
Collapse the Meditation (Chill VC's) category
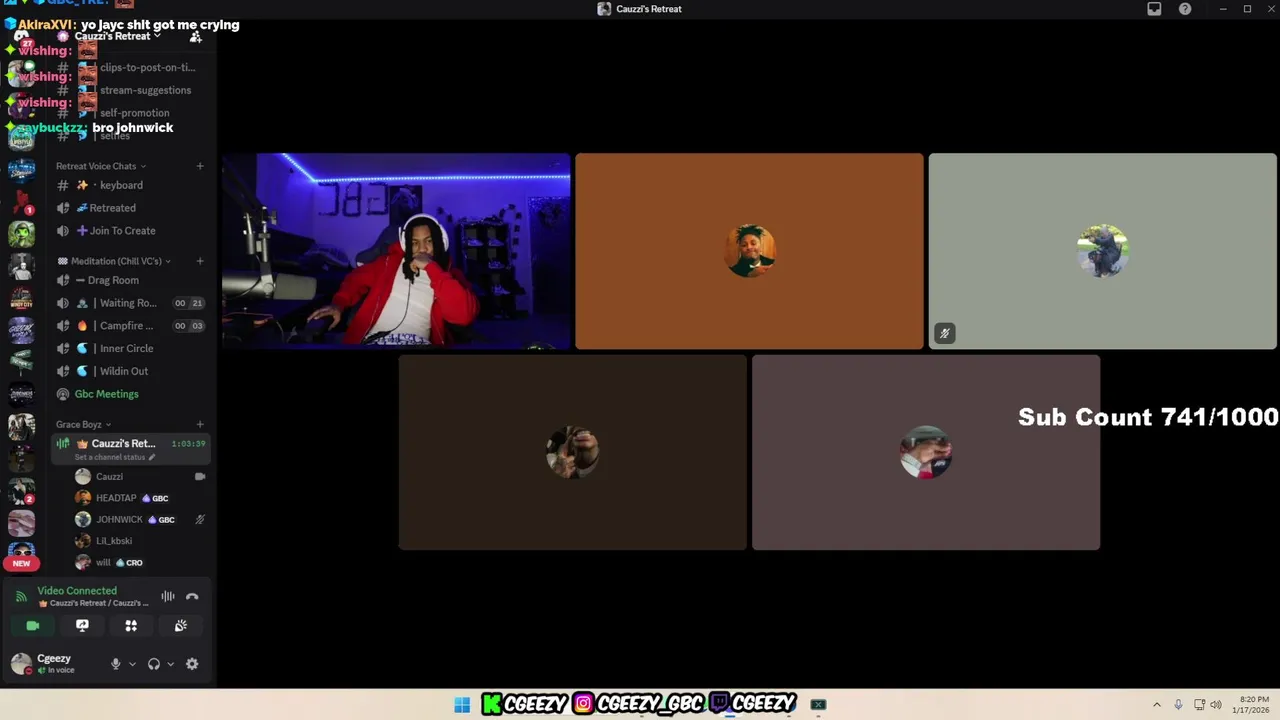point(115,261)
